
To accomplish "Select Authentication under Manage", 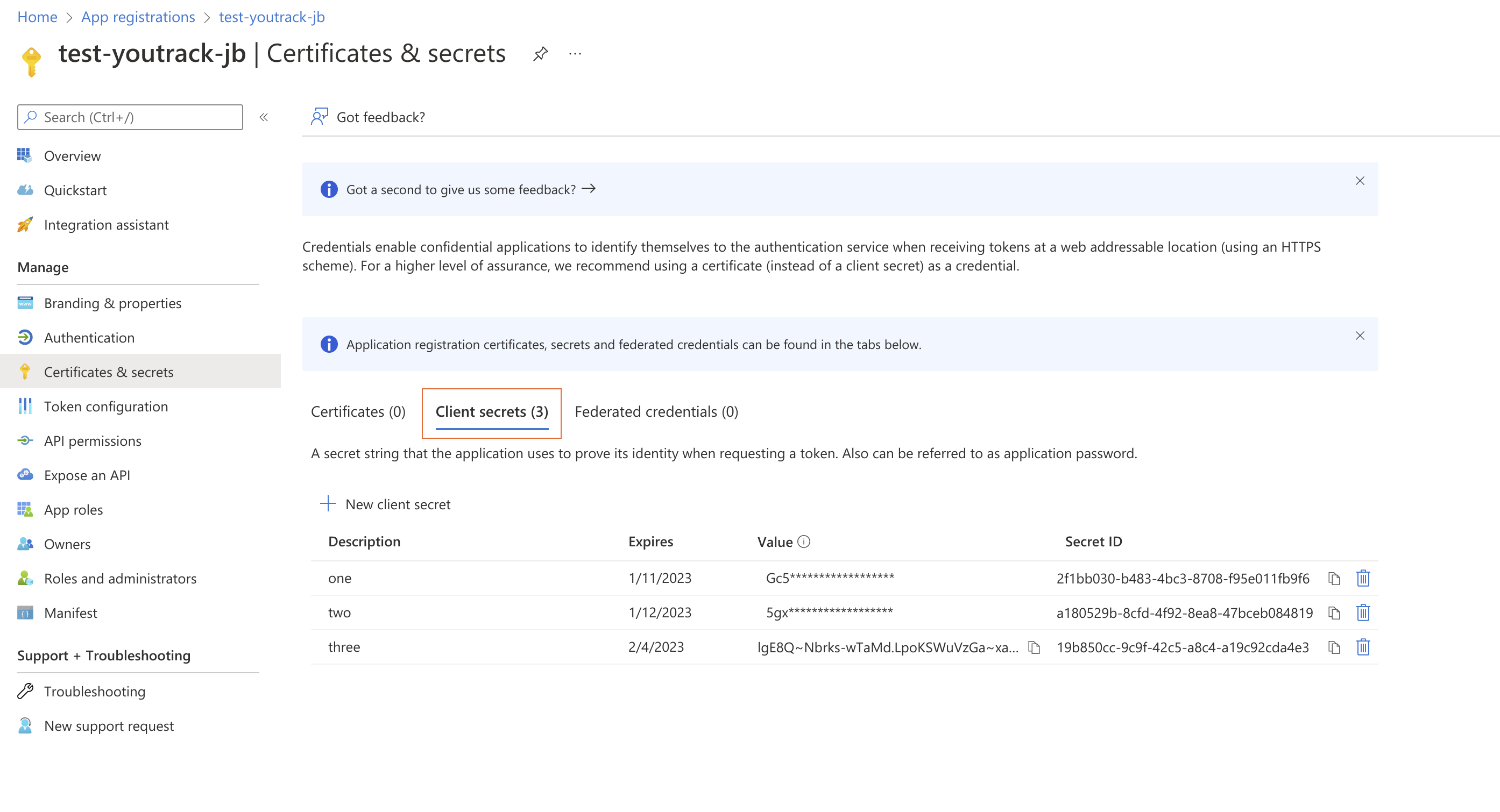I will pyautogui.click(x=89, y=338).
